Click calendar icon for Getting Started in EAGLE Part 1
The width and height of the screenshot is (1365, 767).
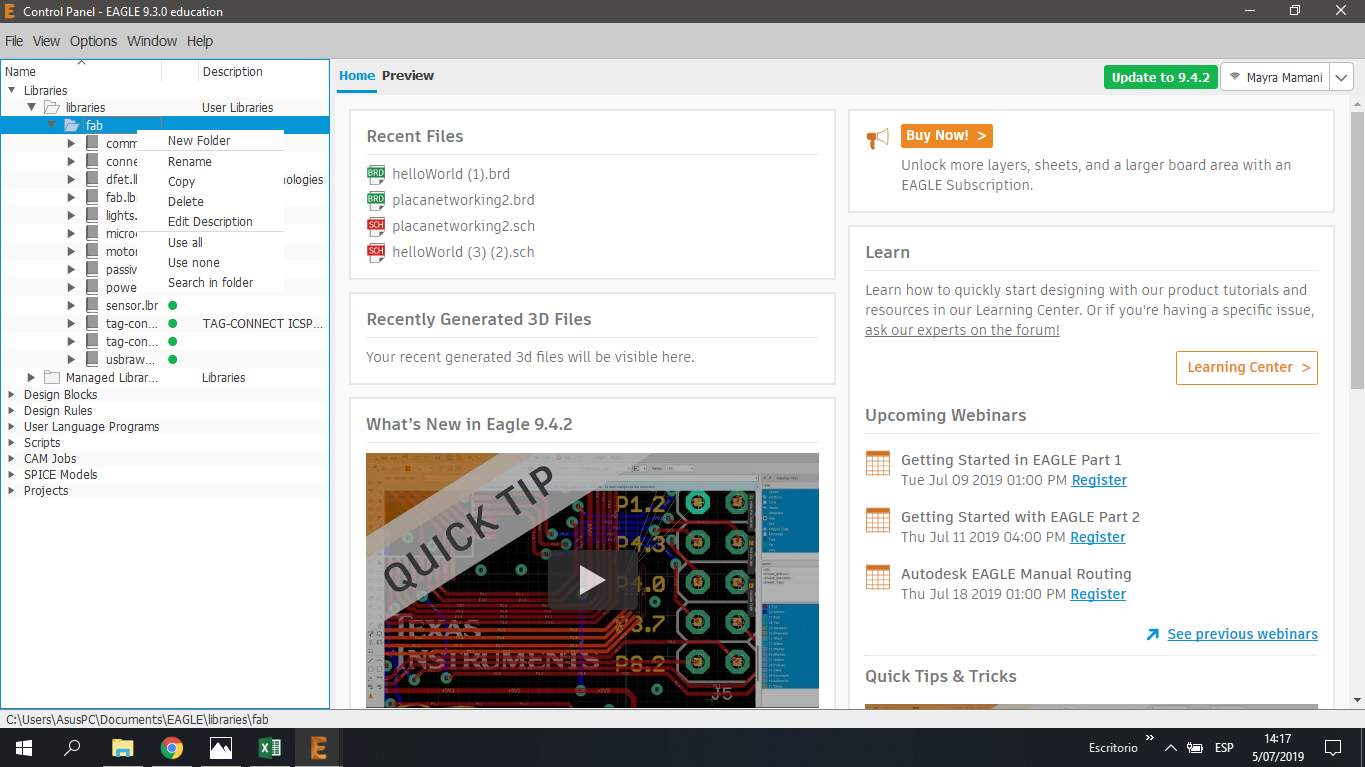click(x=878, y=464)
